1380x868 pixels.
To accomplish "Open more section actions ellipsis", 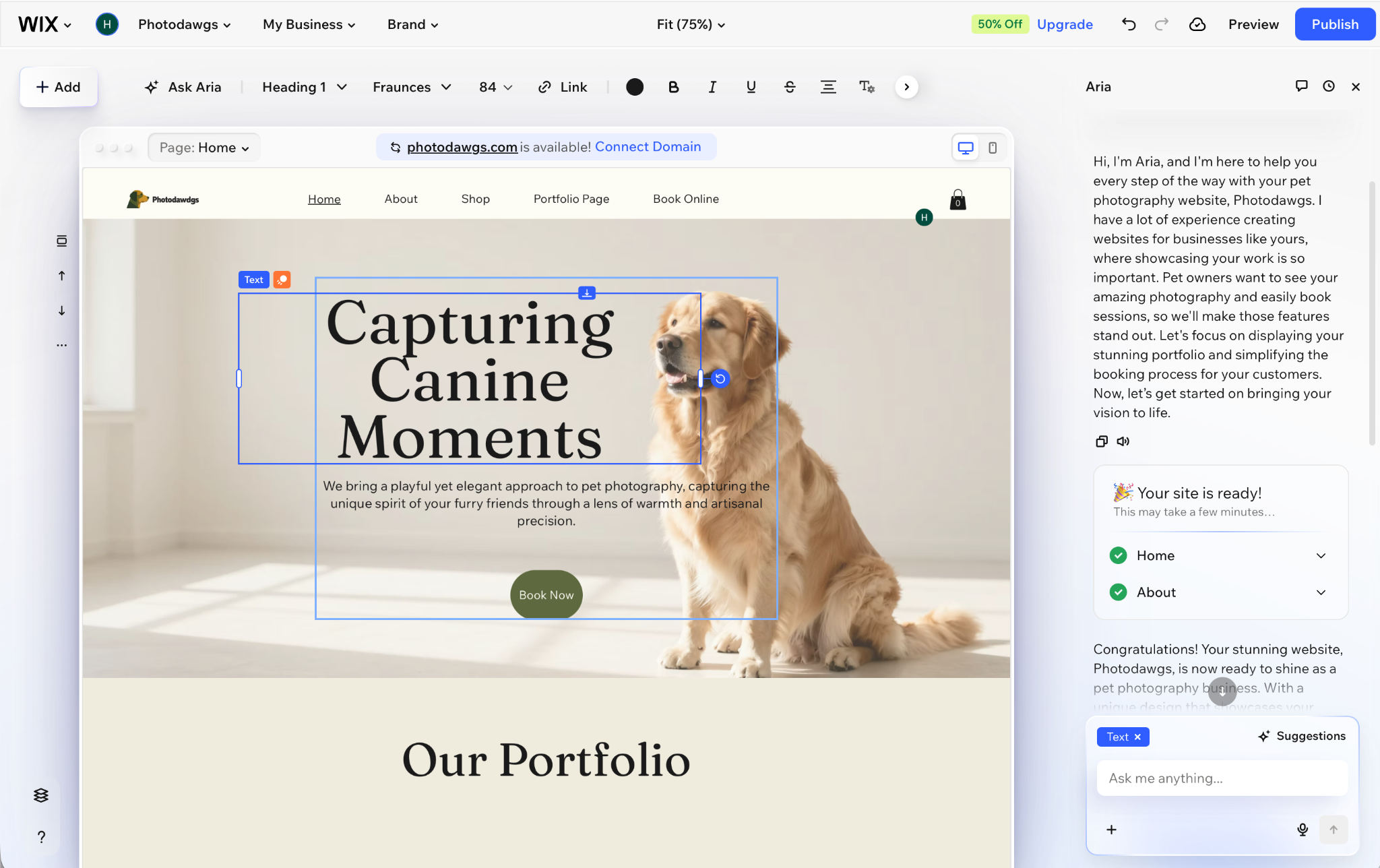I will tap(61, 345).
